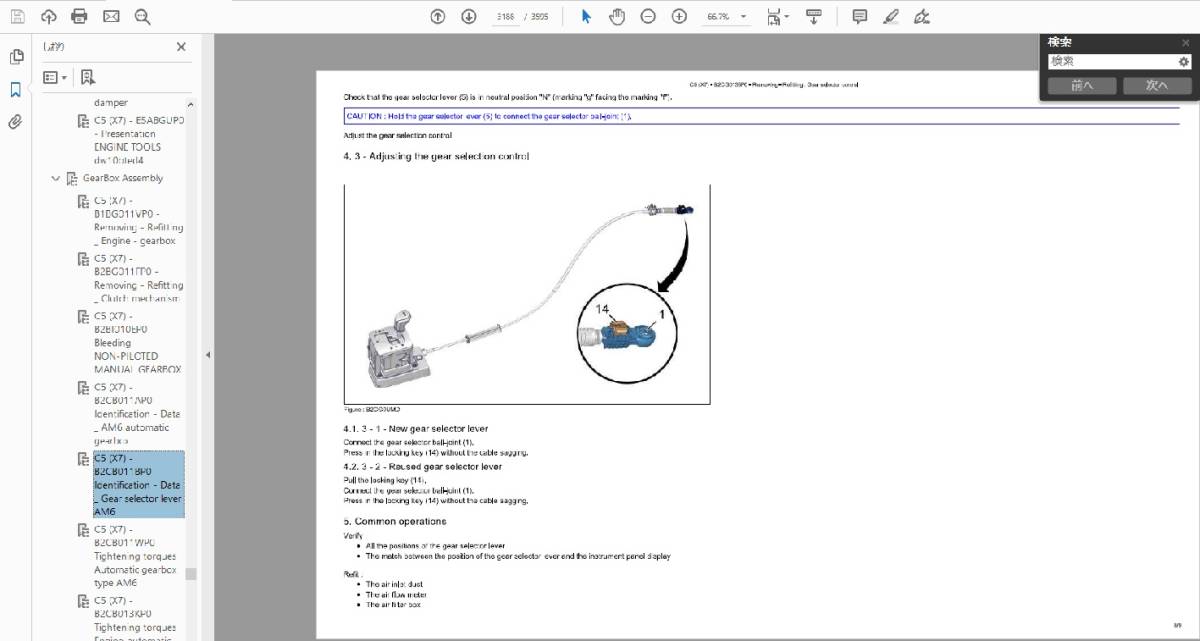The height and width of the screenshot is (641, 1200).
Task: Click the bookmark icon of B2BI010BP0
Action: pos(84,318)
